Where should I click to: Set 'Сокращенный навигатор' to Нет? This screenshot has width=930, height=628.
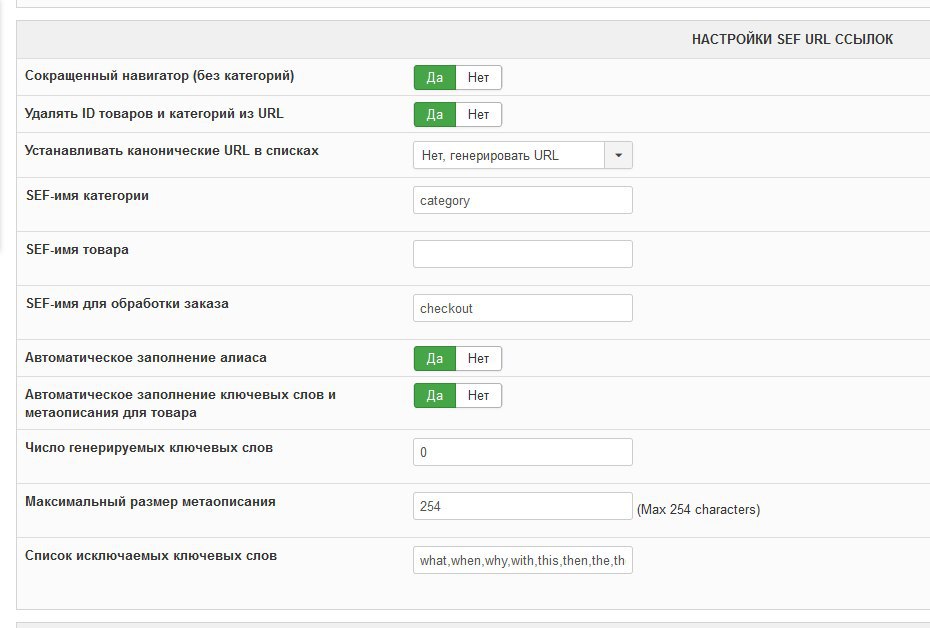[x=478, y=78]
